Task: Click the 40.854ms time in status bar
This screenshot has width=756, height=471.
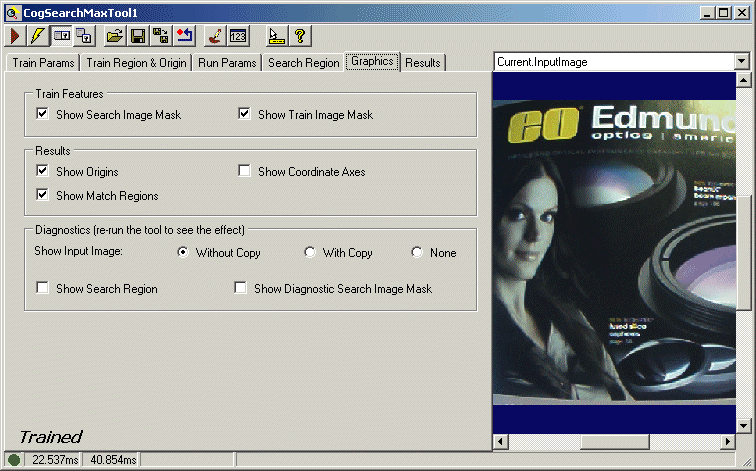Action: [x=113, y=460]
